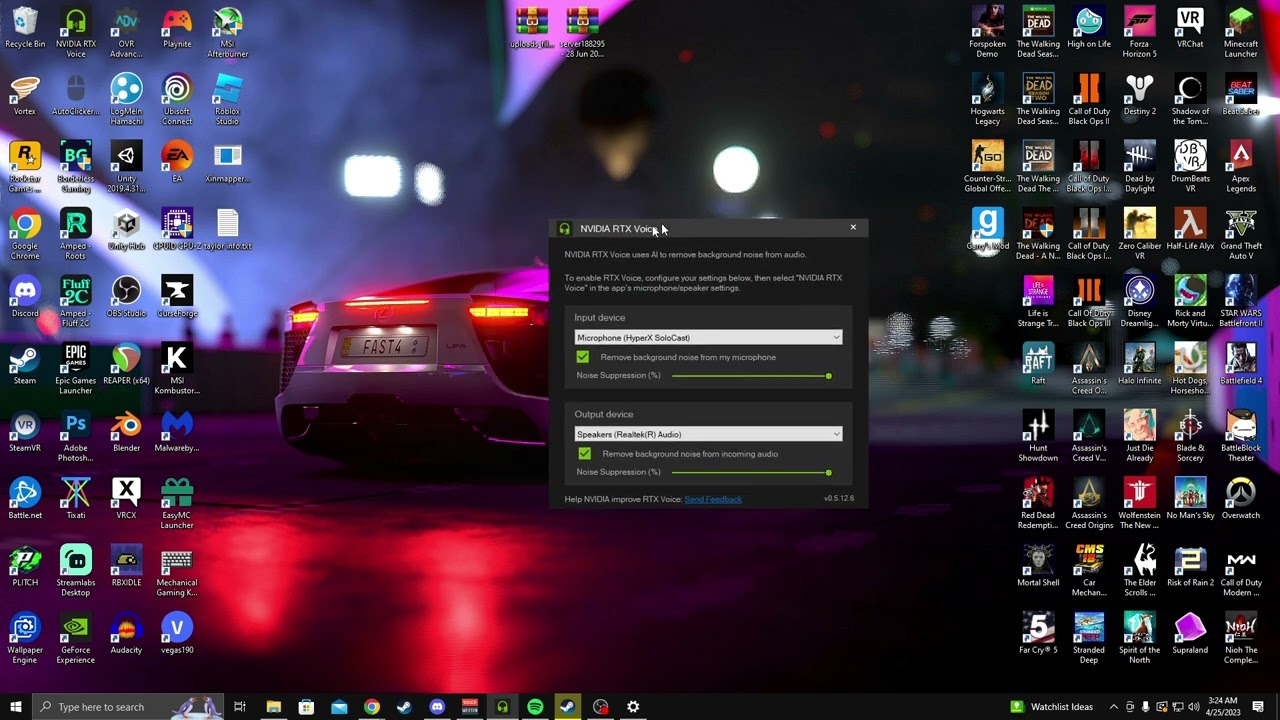Select the Raft desktop icon
1280x720 pixels.
pos(1038,365)
